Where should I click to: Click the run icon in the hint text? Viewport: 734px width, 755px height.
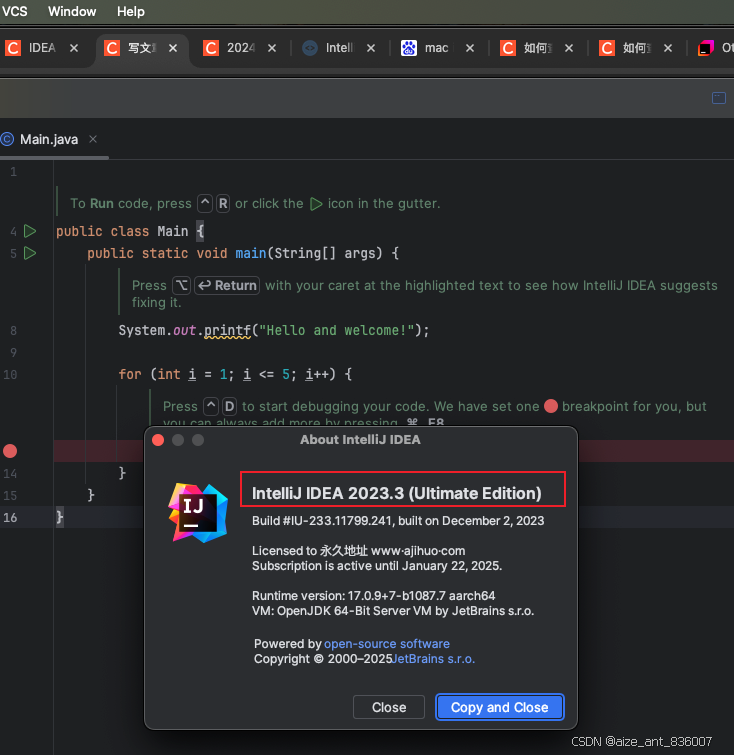316,204
